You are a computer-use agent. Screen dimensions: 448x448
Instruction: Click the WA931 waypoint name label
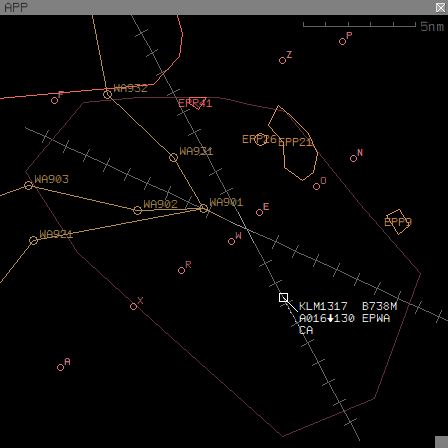click(x=196, y=151)
